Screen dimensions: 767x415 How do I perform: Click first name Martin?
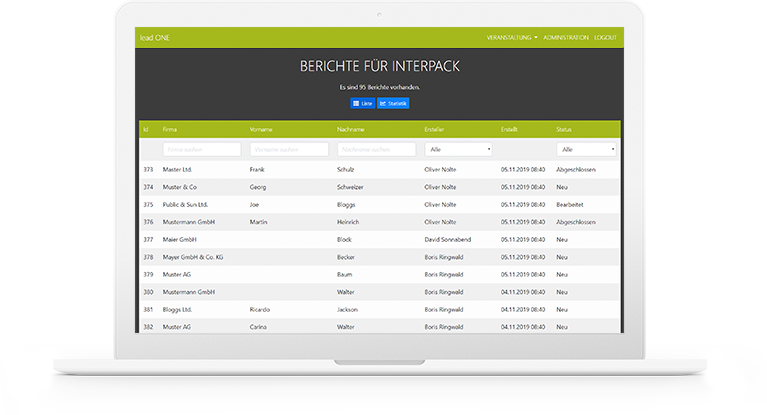258,222
